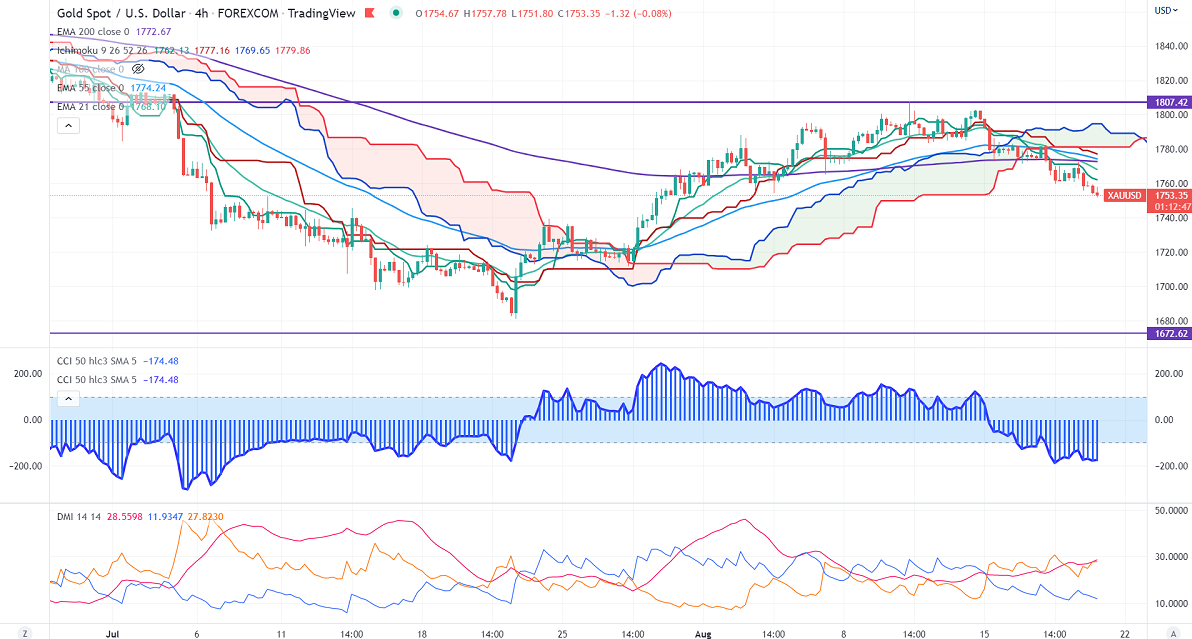This screenshot has height=639, width=1192.
Task: Select the EMA 55 close 0 legend
Action: (x=90, y=88)
